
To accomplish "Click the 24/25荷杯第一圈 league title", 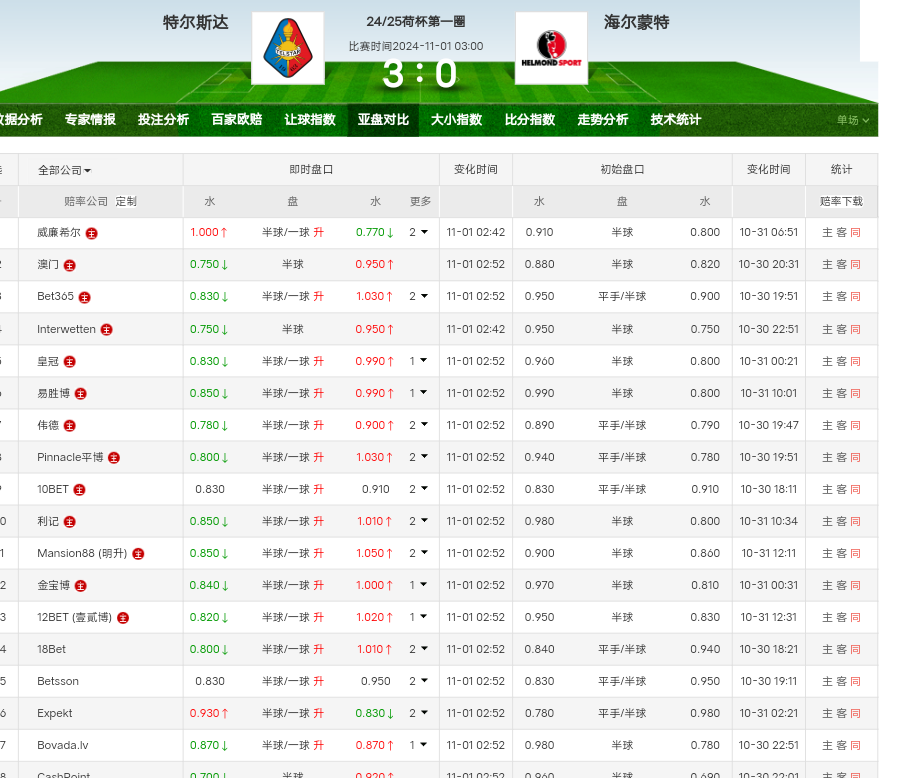I will [x=416, y=22].
